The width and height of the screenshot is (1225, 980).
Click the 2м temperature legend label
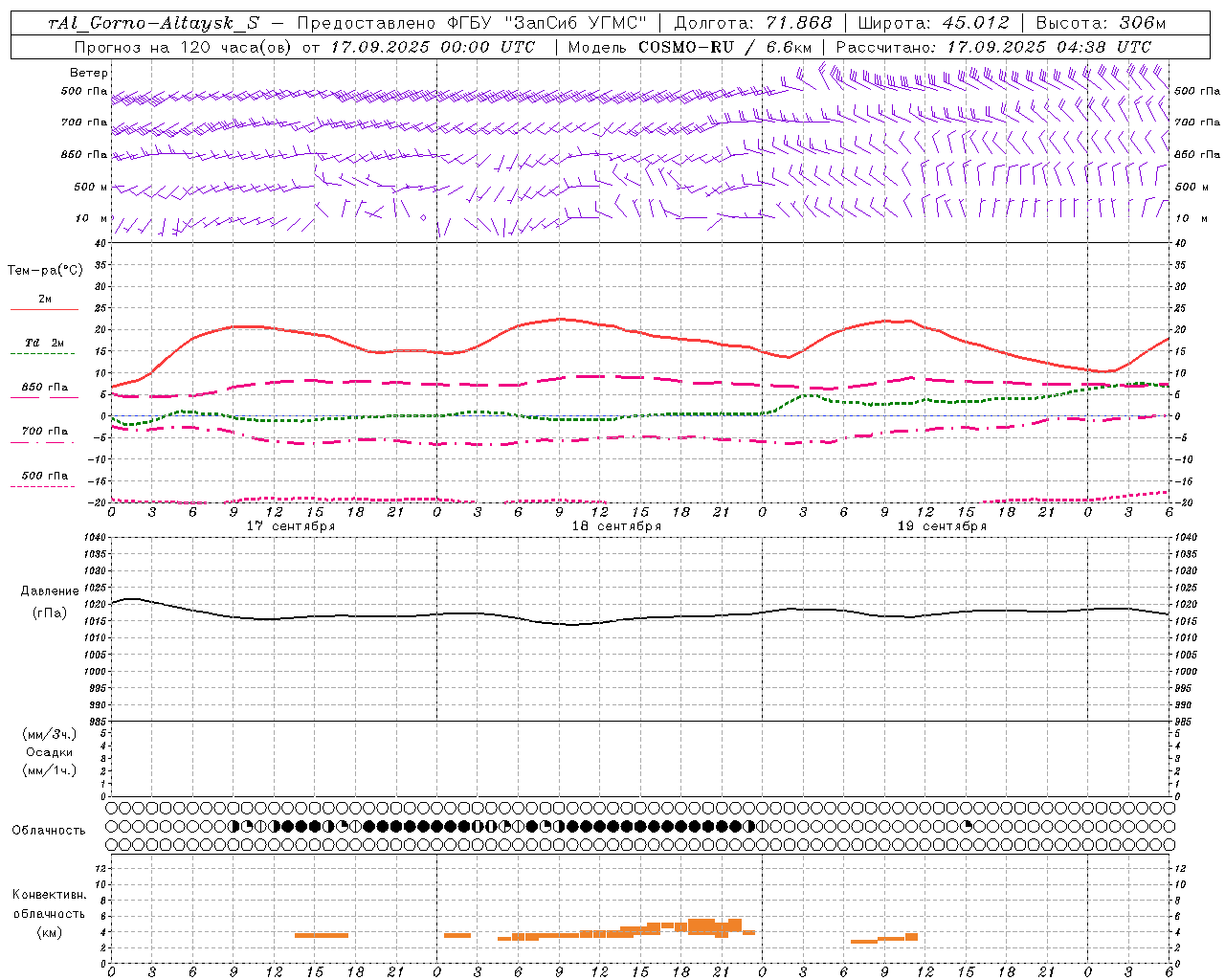(45, 300)
